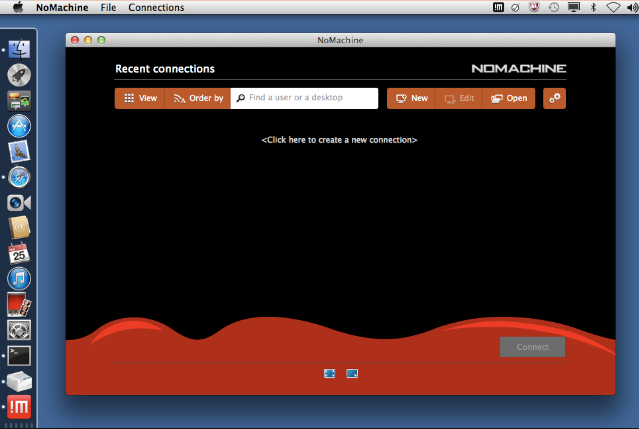Click the Open connection button
639x429 pixels.
click(509, 98)
